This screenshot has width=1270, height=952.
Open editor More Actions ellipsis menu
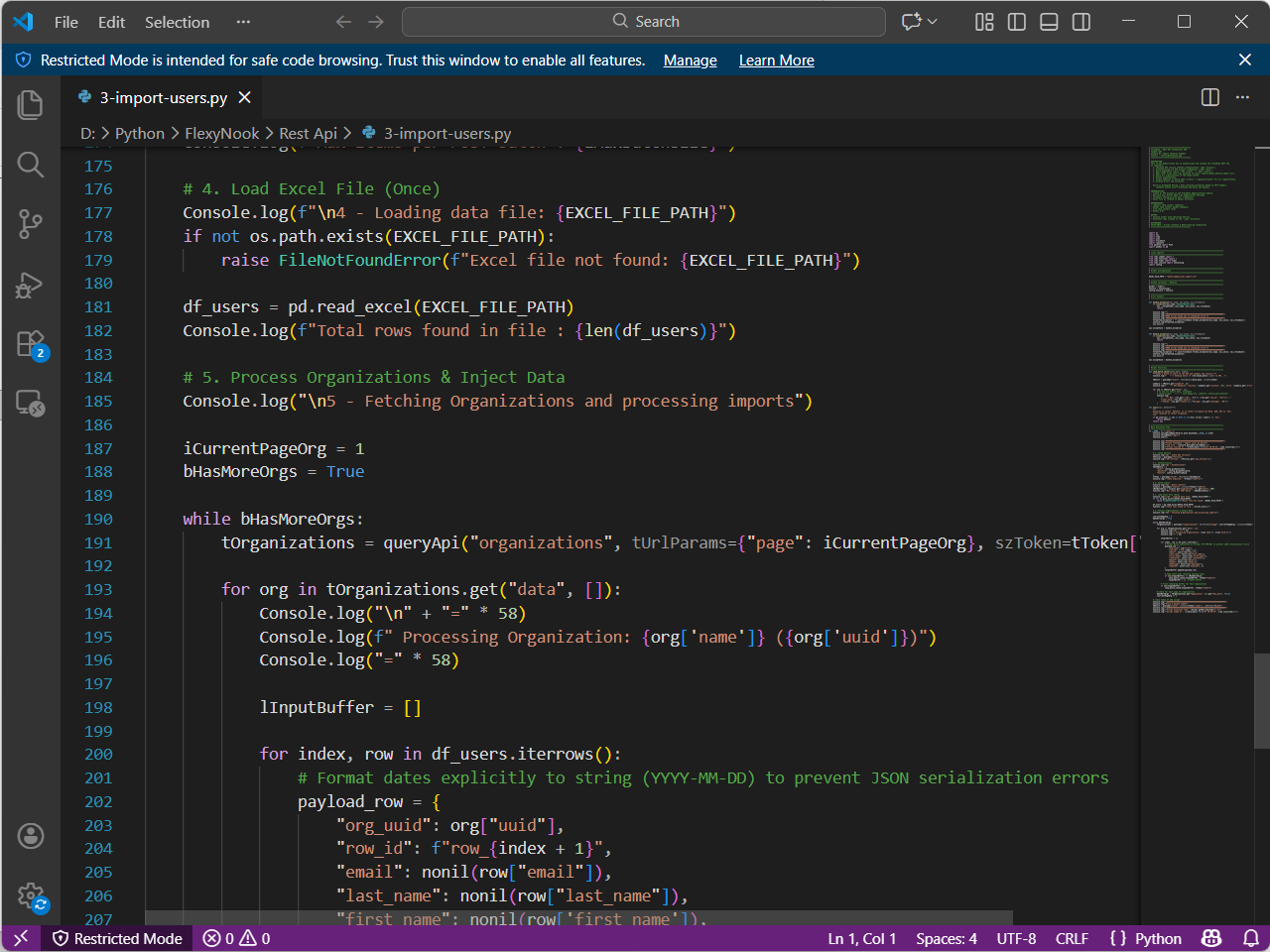point(1242,97)
